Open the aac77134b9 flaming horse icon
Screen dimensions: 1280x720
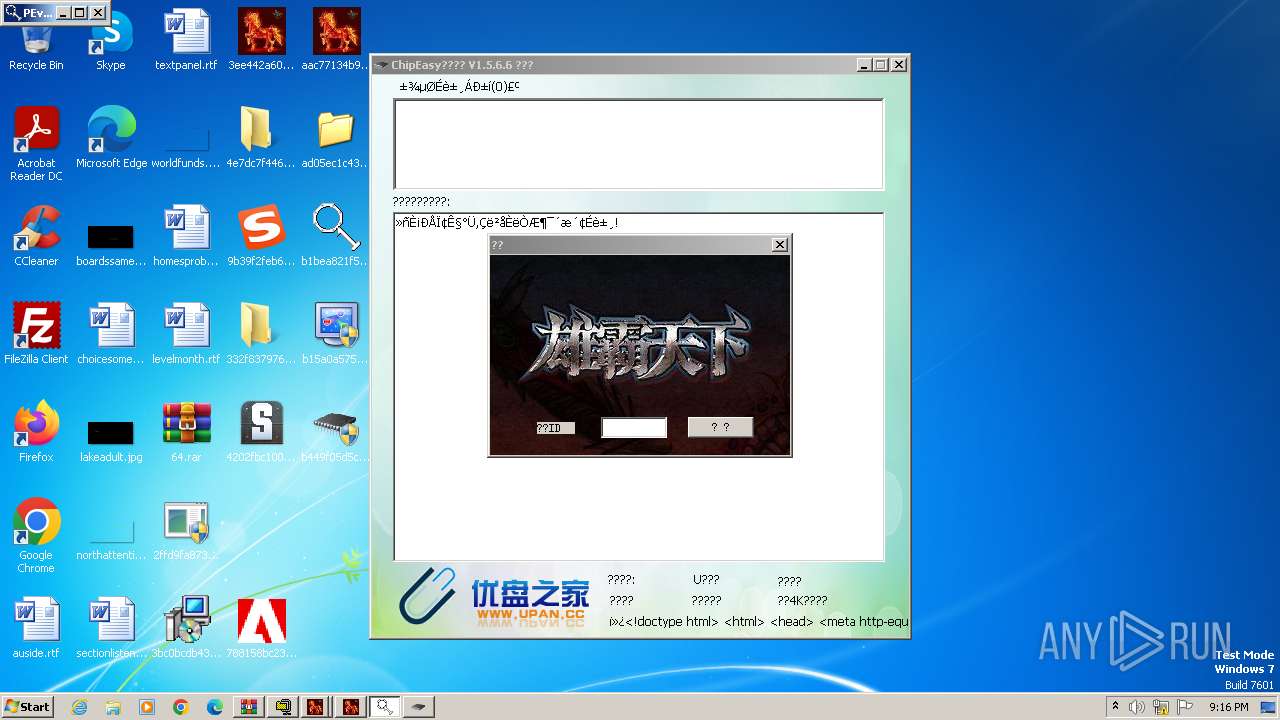pyautogui.click(x=336, y=40)
